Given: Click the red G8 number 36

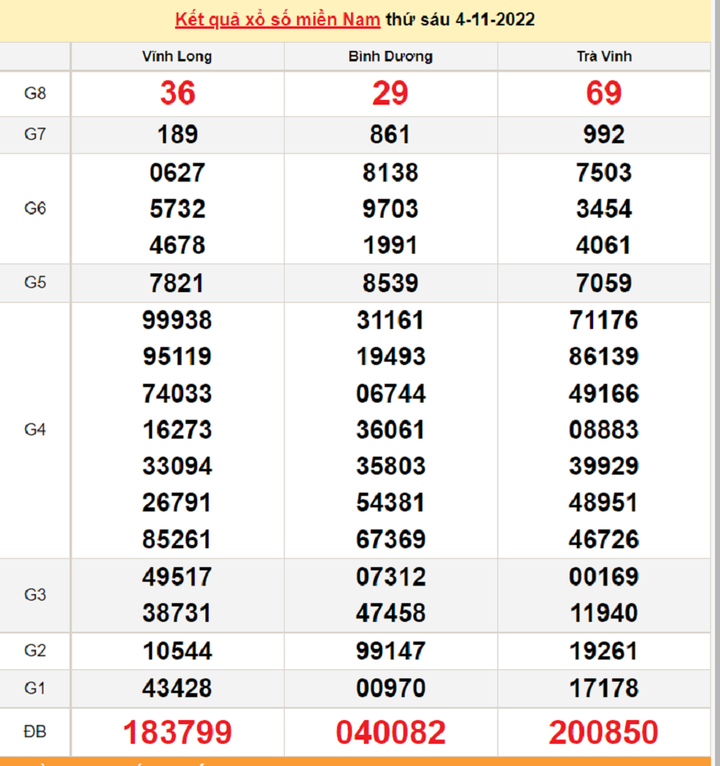Looking at the screenshot, I should [177, 94].
